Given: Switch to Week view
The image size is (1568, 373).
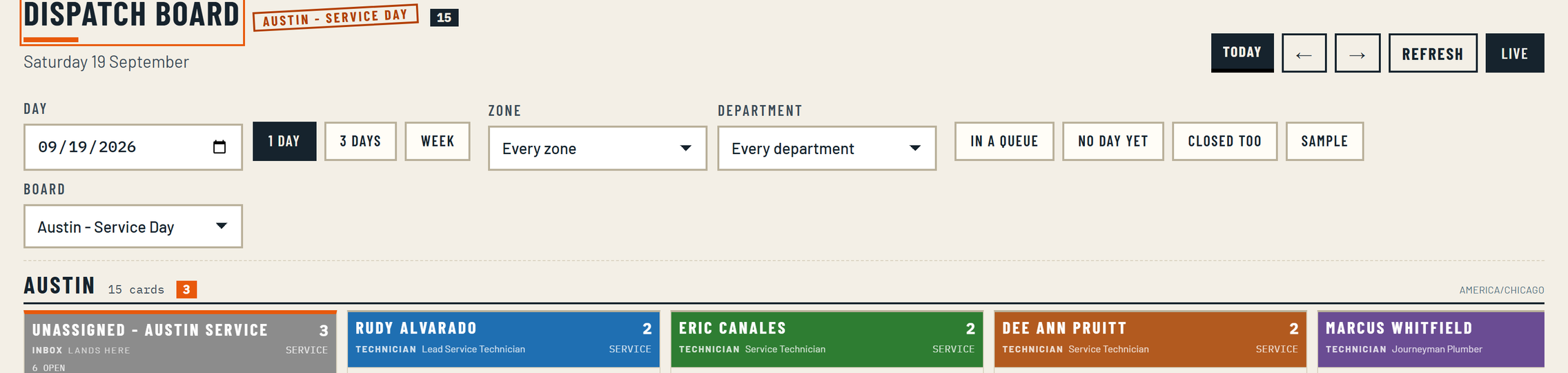Looking at the screenshot, I should [x=438, y=142].
